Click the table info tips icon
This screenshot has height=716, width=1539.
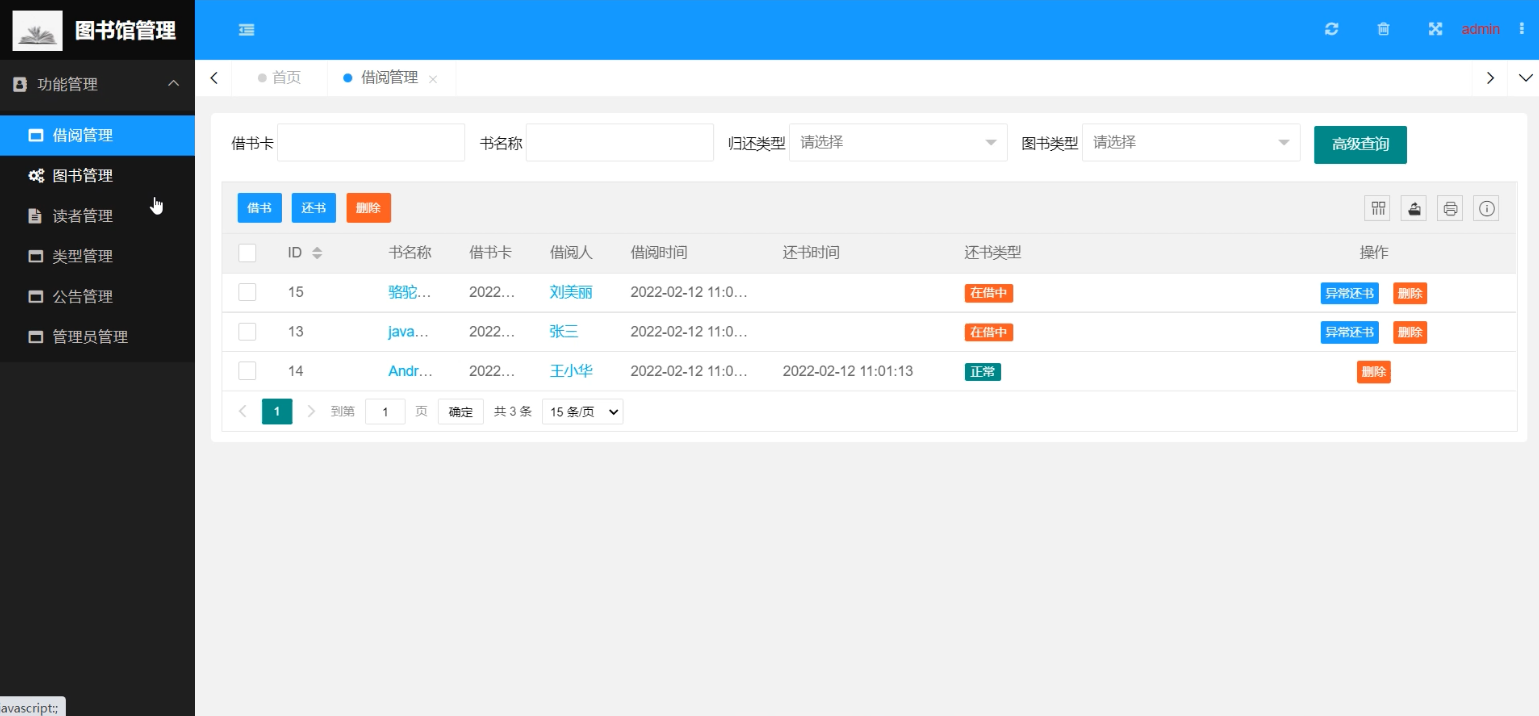click(x=1486, y=208)
